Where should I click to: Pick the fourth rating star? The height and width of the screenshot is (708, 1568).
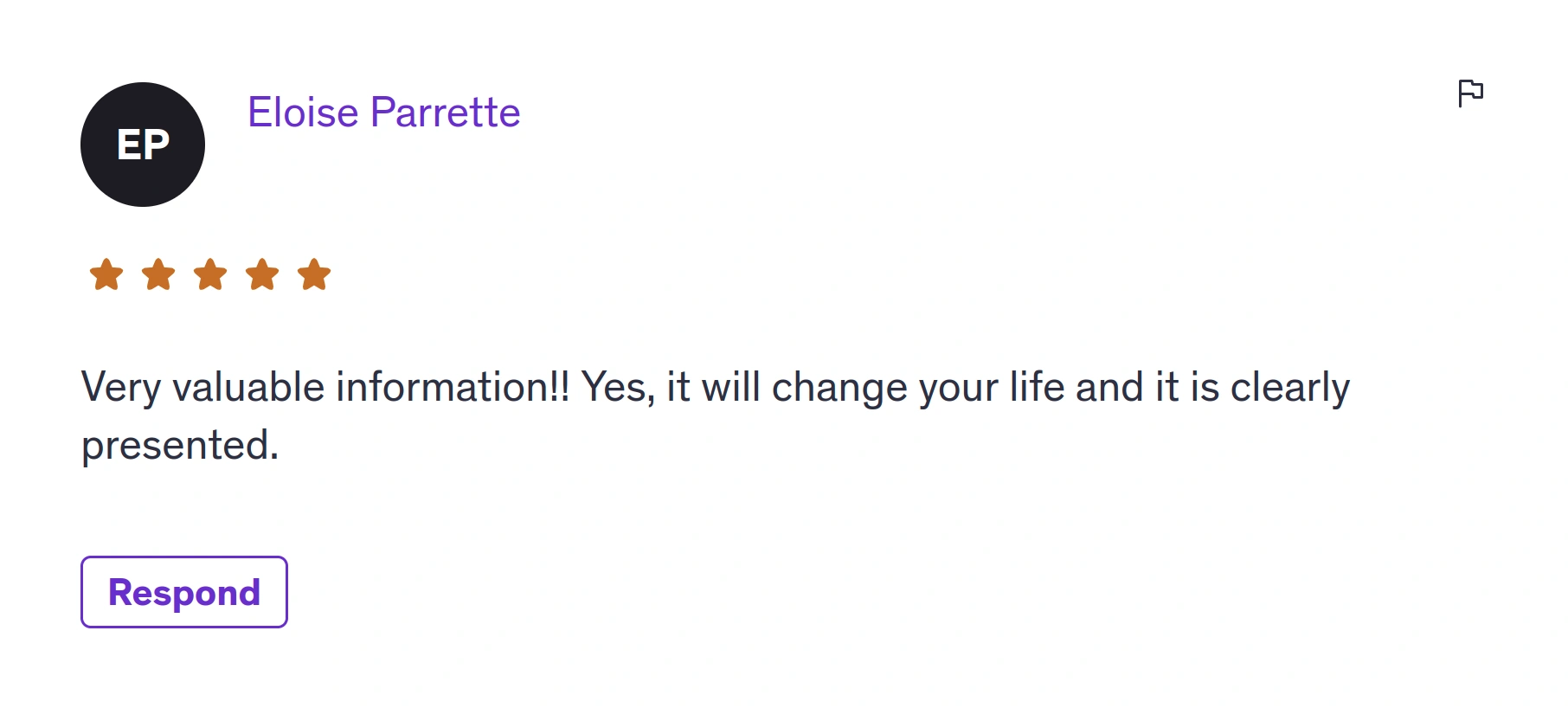(x=262, y=274)
